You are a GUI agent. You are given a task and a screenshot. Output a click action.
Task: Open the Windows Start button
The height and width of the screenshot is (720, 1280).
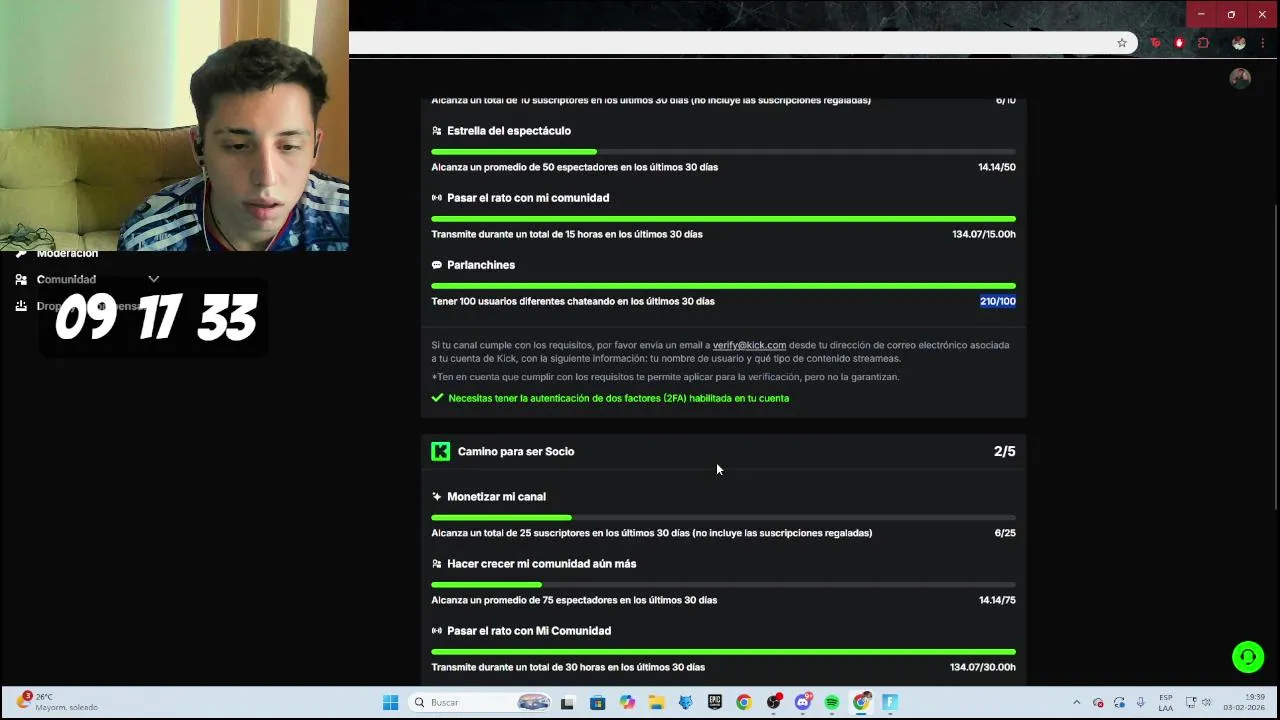[390, 703]
